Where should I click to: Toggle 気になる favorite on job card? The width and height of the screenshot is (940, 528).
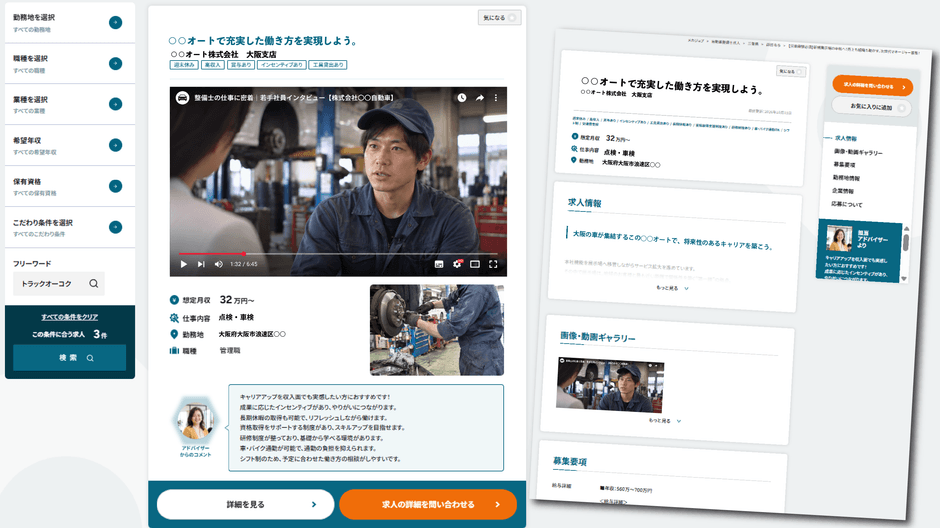click(499, 18)
